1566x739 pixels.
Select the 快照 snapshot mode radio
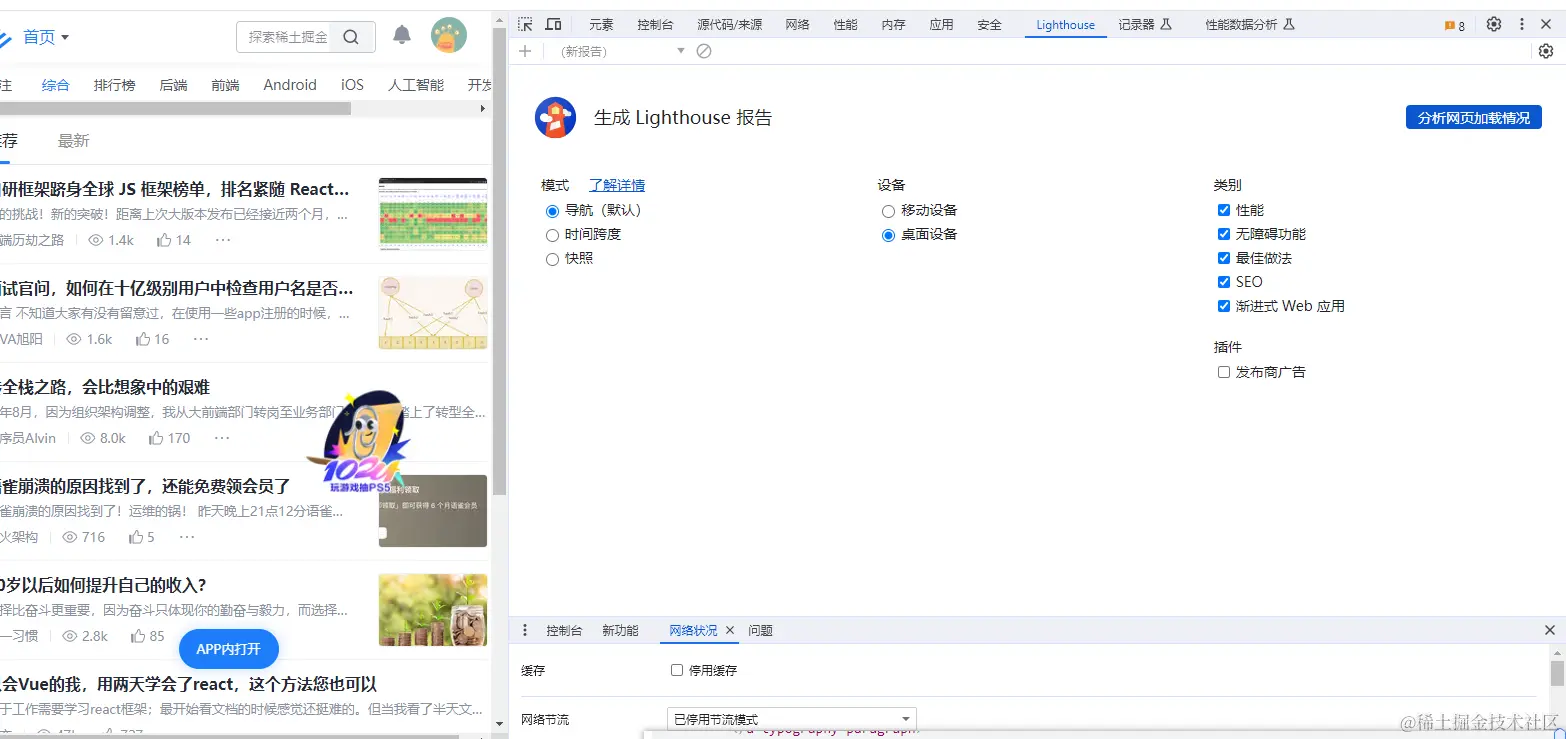click(552, 259)
